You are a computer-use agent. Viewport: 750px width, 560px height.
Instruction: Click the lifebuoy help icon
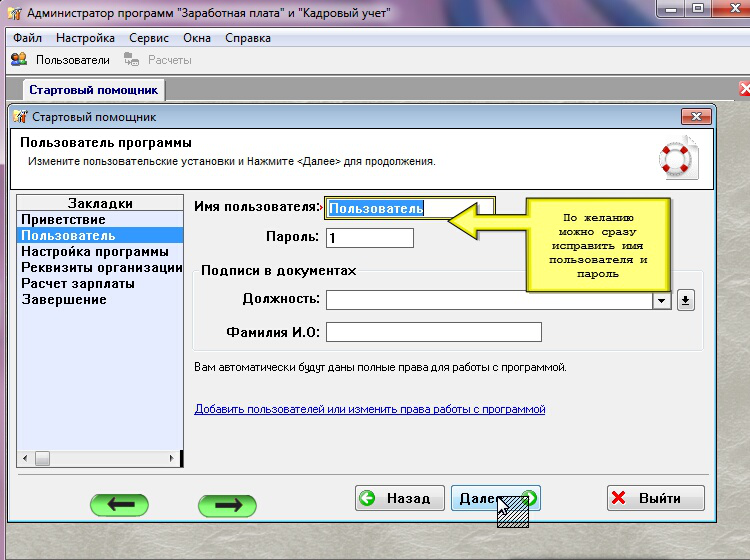click(x=679, y=157)
